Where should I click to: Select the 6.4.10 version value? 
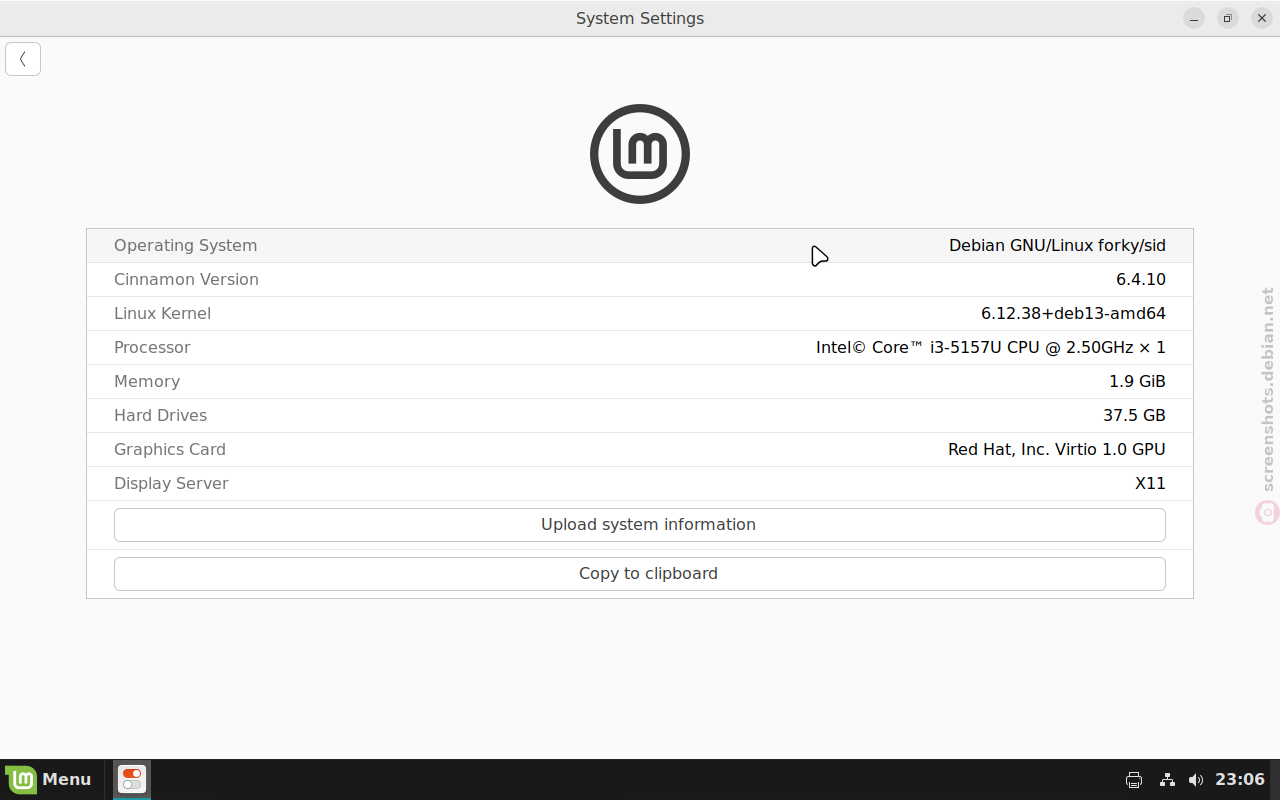pyautogui.click(x=1141, y=280)
